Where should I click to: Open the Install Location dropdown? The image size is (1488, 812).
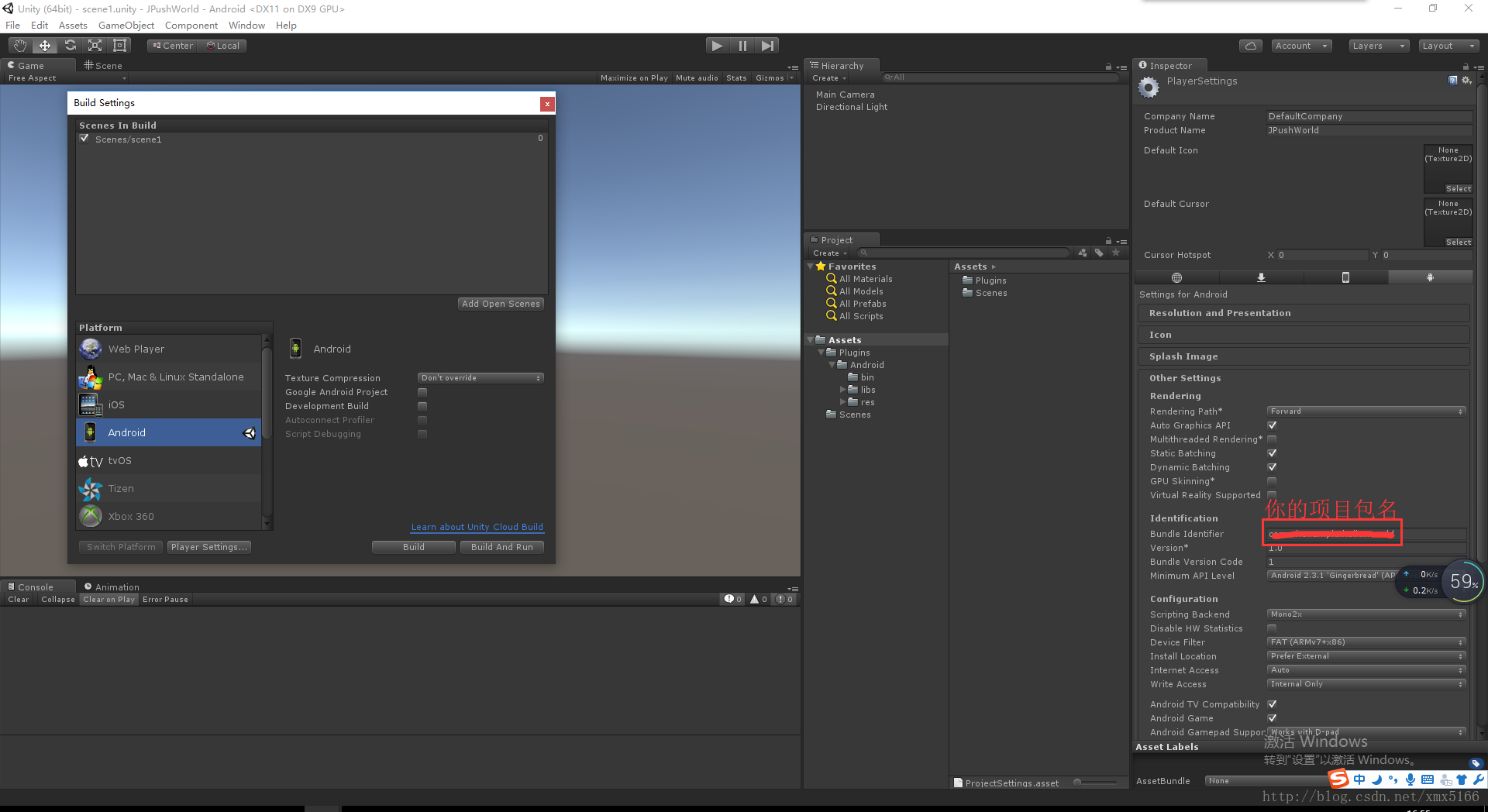click(x=1366, y=656)
